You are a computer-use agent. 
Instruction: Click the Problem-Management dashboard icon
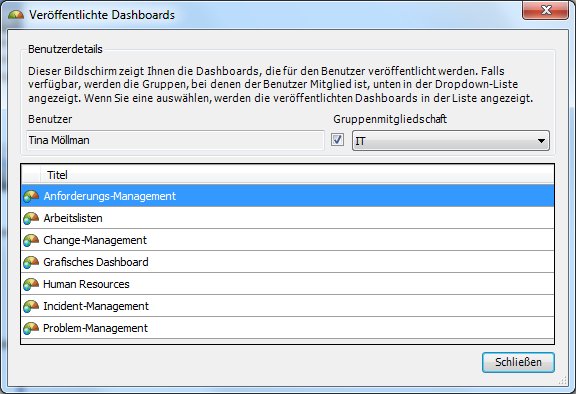31,329
